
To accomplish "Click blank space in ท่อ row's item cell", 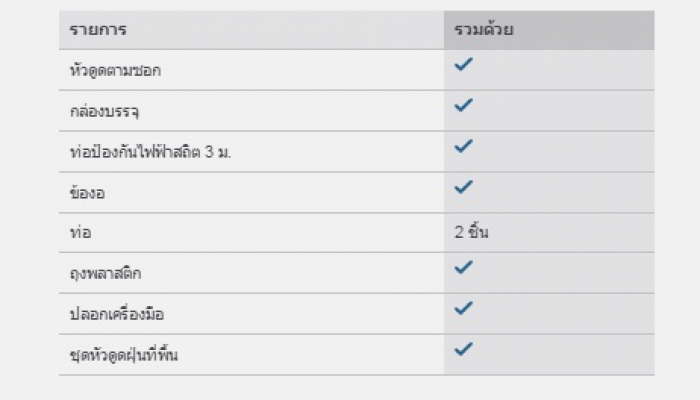I will (x=267, y=233).
